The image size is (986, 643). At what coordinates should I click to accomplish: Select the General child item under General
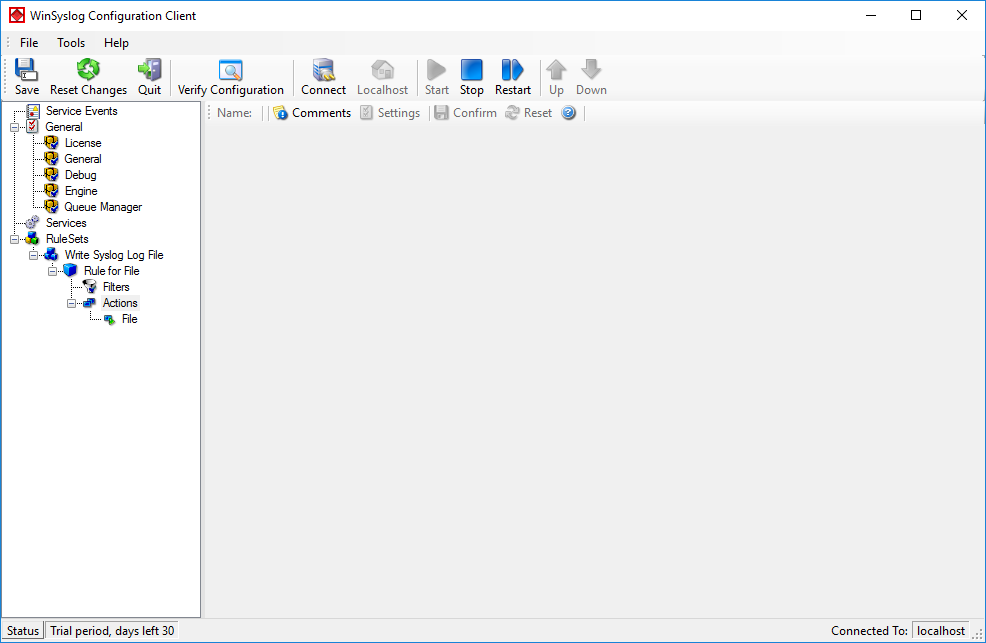click(x=83, y=159)
